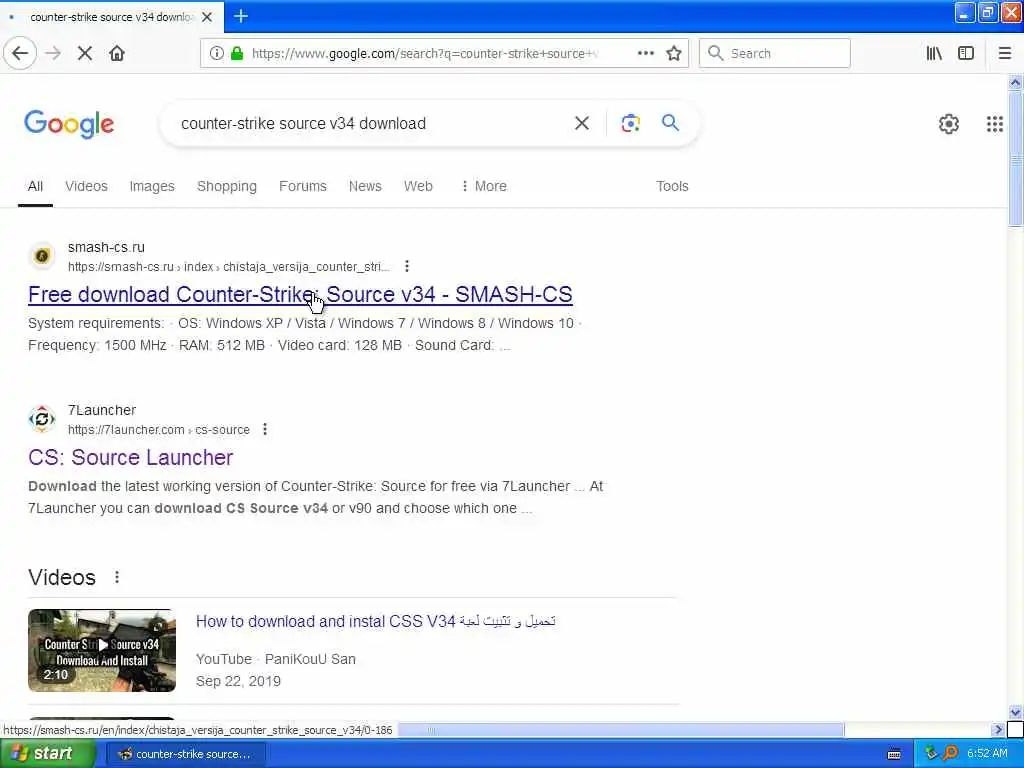The image size is (1024, 768).
Task: Open Videos section options menu
Action: tap(117, 577)
